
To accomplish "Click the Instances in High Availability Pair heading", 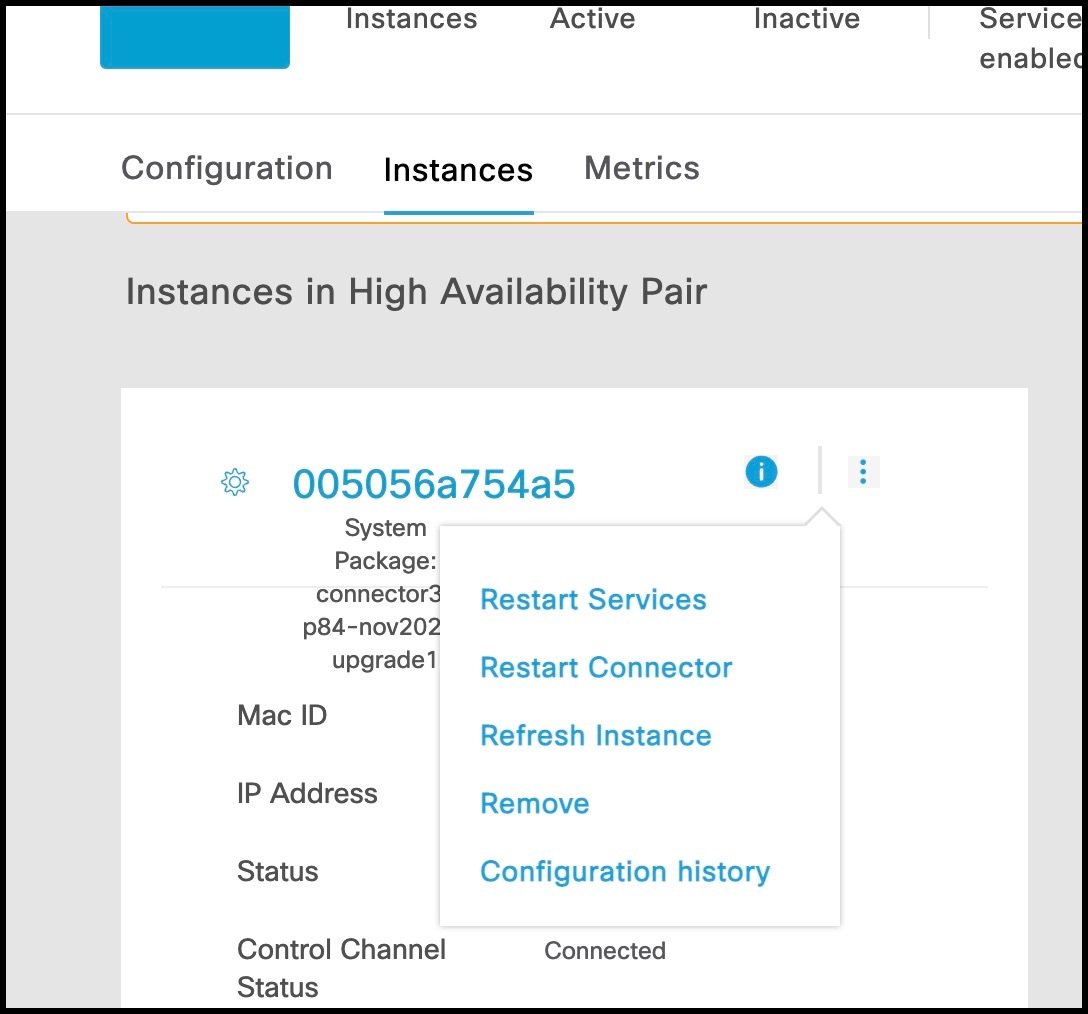I will click(x=417, y=292).
